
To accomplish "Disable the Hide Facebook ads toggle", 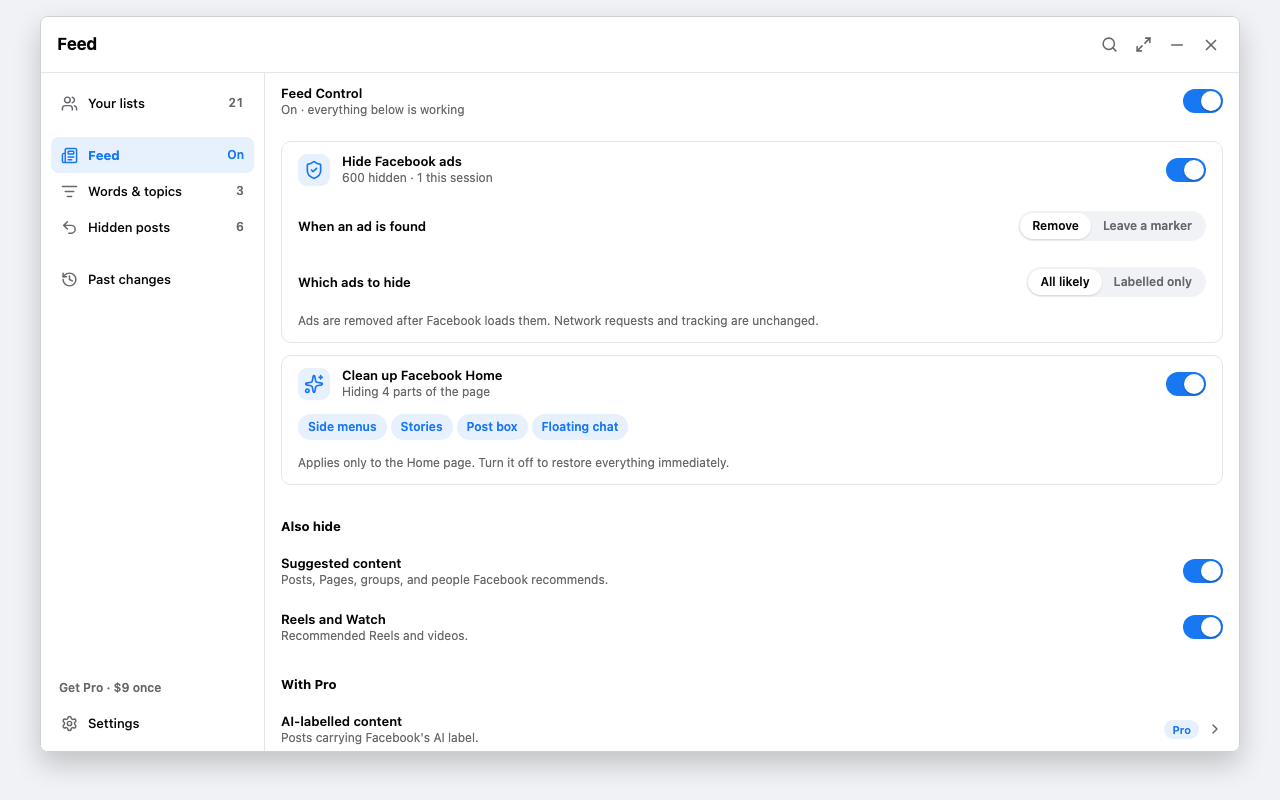I will click(1186, 170).
